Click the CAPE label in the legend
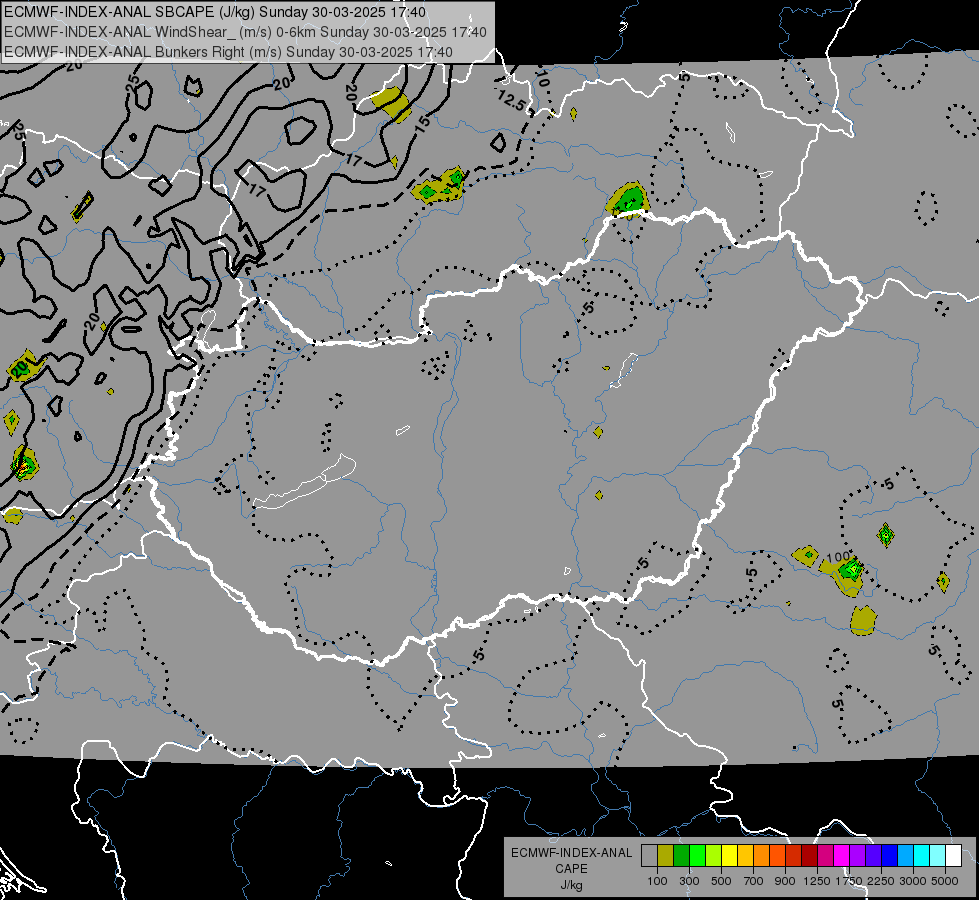This screenshot has width=979, height=900. pos(571,869)
